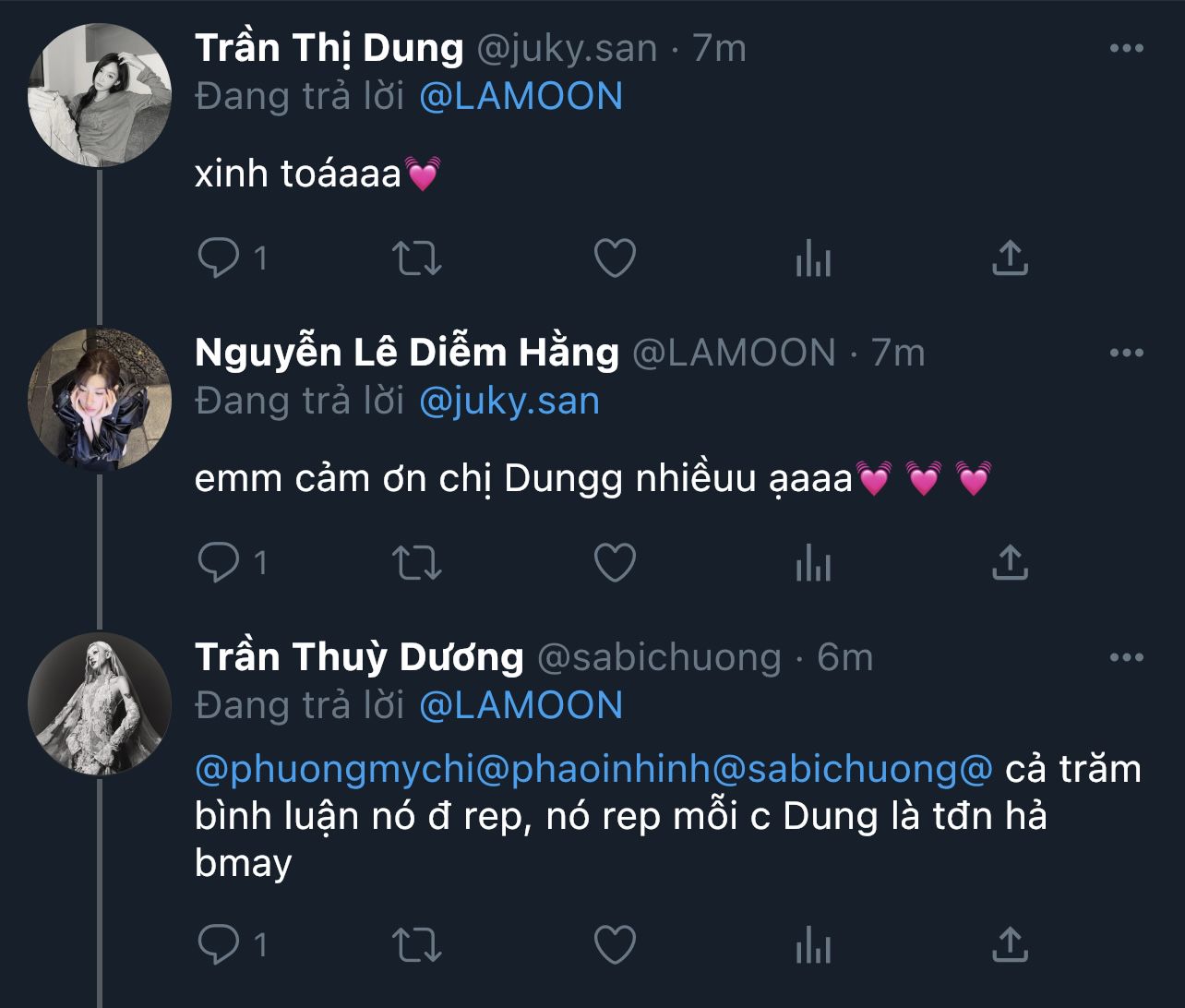The width and height of the screenshot is (1185, 1008).
Task: Retweet Trần Thị Dung's "xinh toáaaa" tweet
Action: (x=417, y=258)
